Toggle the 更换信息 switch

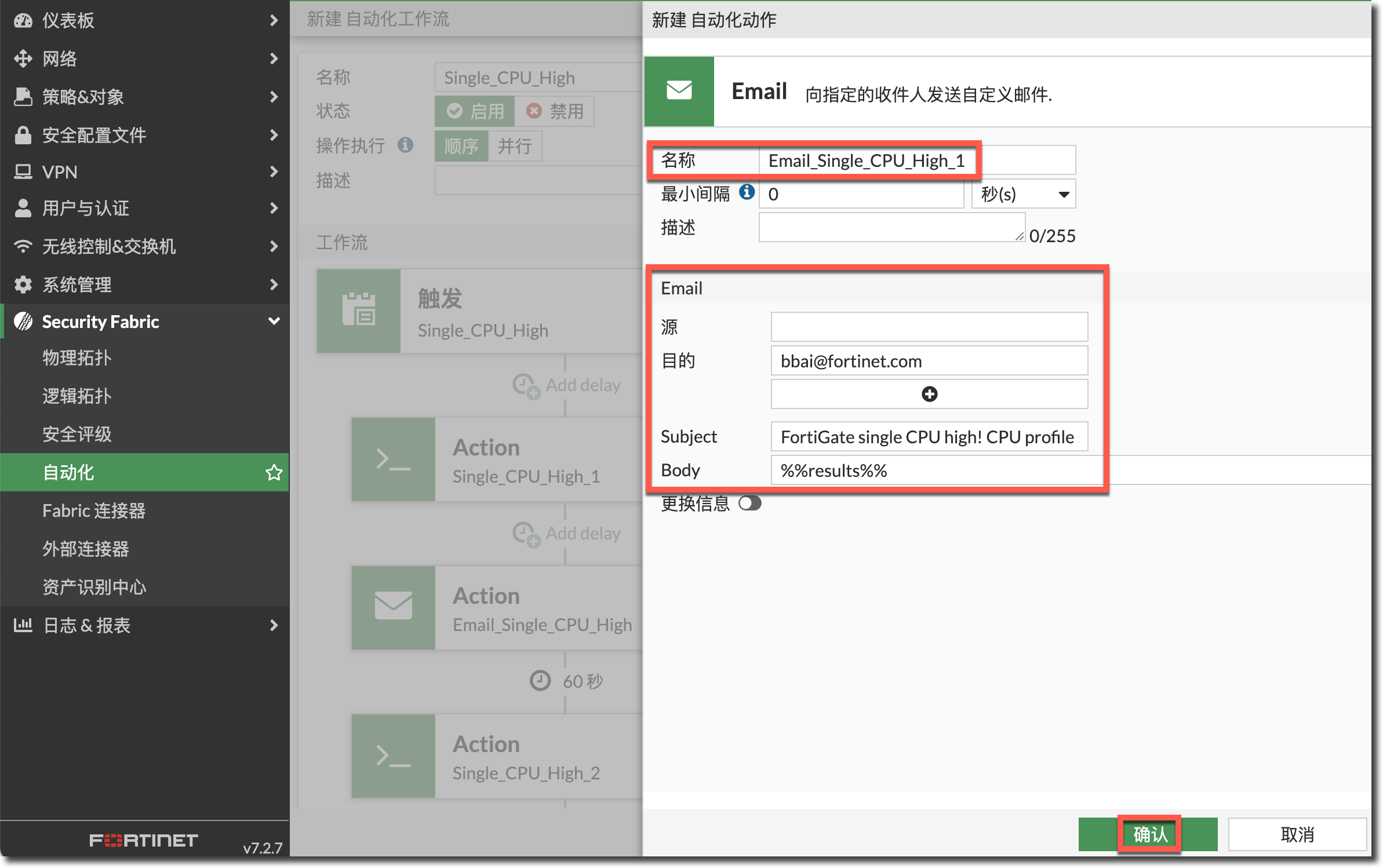749,503
